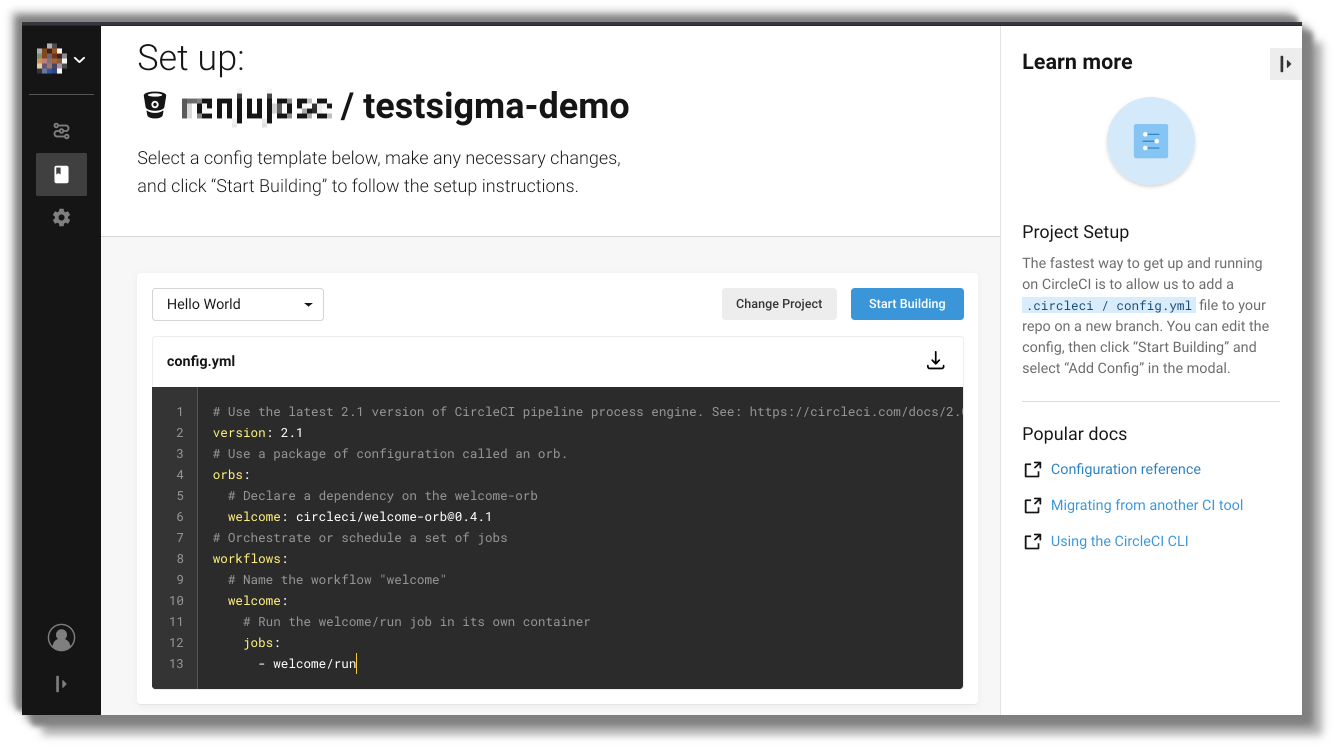Click the 'workflows:' line in editor
The width and height of the screenshot is (1334, 747).
(250, 559)
